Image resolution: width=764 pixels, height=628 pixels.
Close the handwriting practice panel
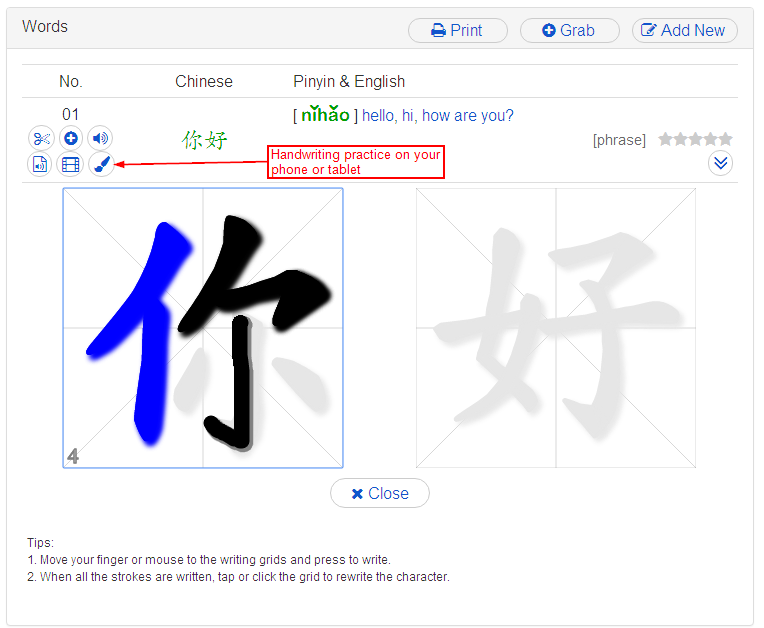pos(380,493)
